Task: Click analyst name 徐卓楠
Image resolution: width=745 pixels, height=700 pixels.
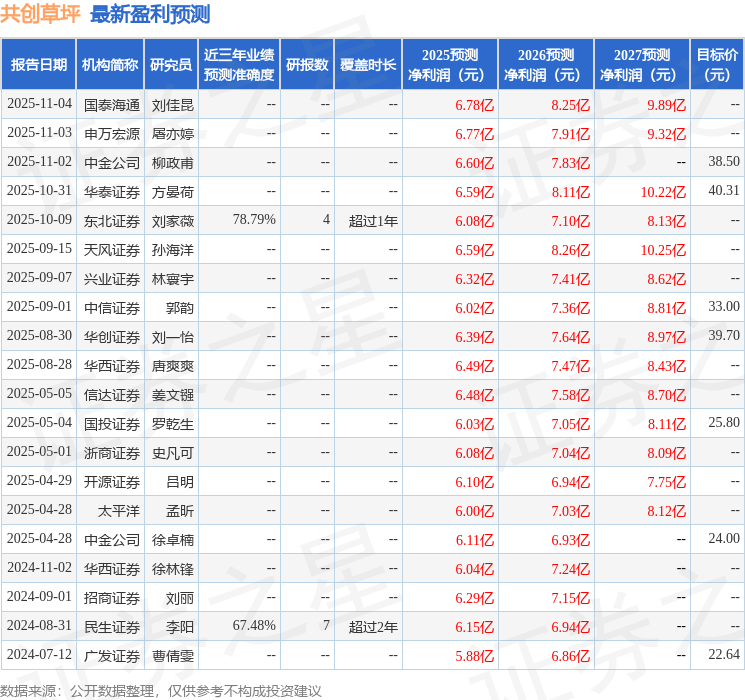Action: 173,540
